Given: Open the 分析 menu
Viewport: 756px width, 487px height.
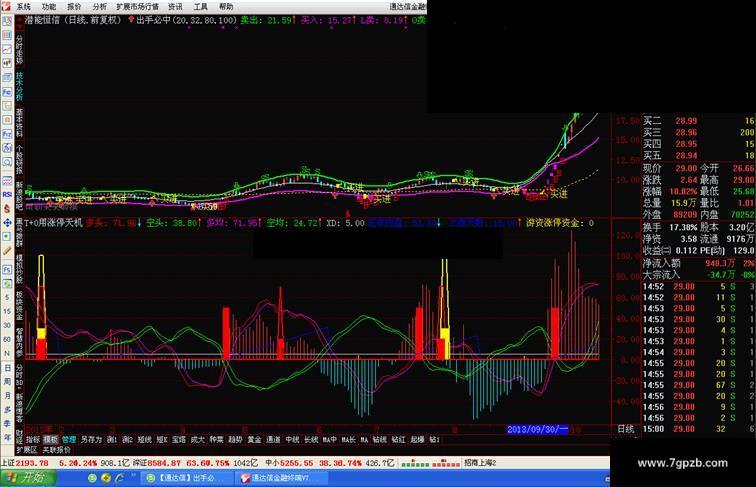Looking at the screenshot, I should pyautogui.click(x=99, y=7).
